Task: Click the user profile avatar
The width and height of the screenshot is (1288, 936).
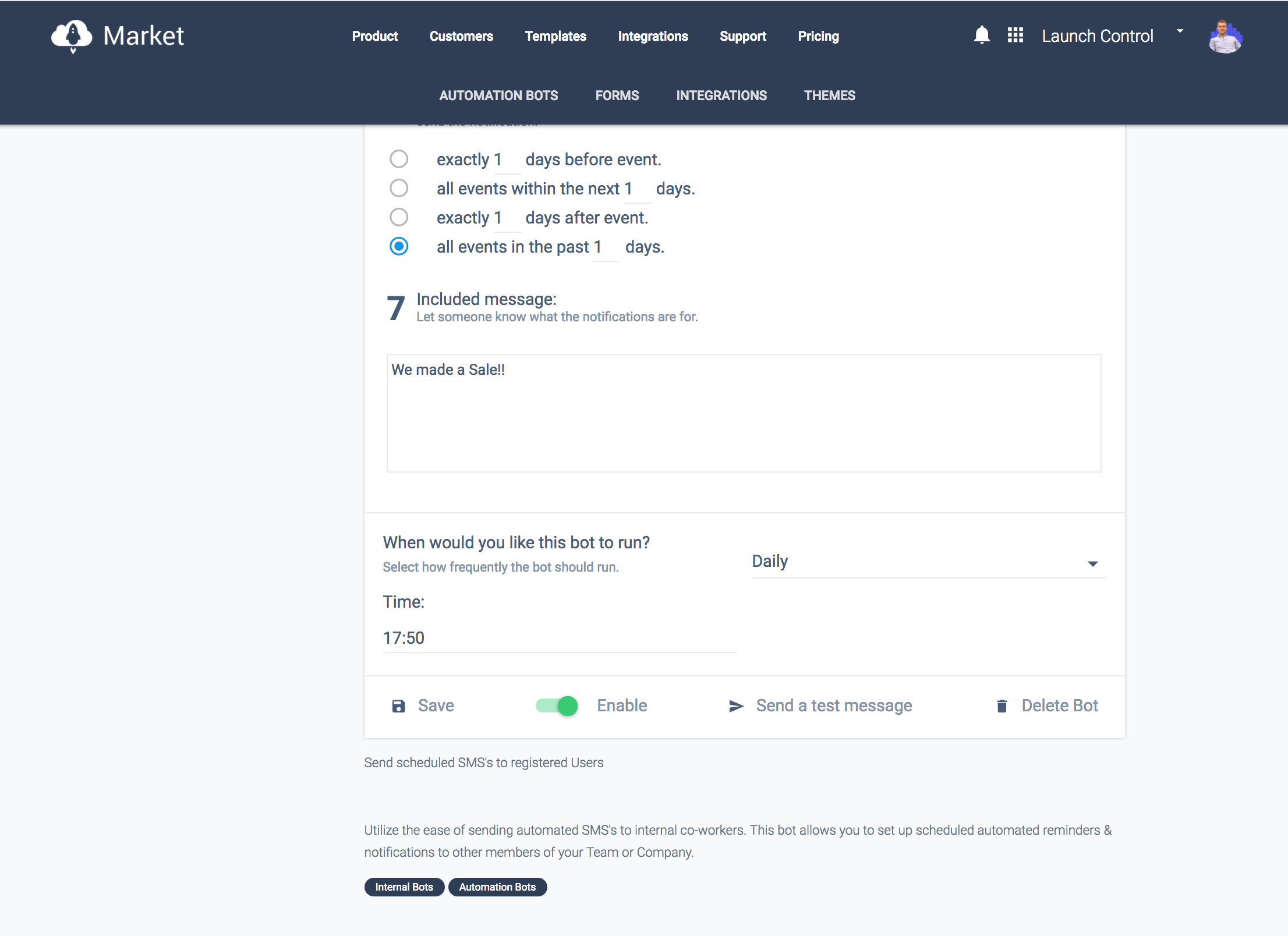Action: click(1225, 37)
